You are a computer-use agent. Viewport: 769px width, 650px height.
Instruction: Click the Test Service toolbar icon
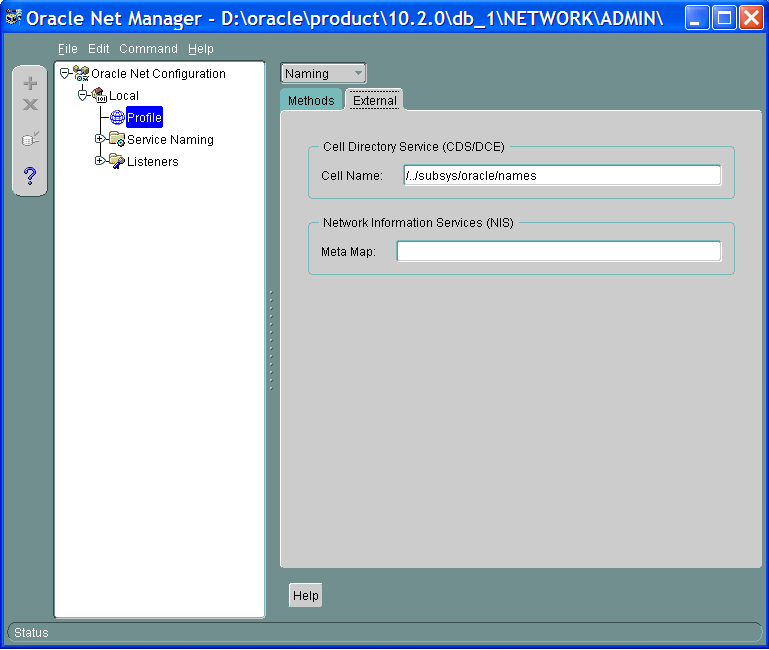pyautogui.click(x=30, y=139)
